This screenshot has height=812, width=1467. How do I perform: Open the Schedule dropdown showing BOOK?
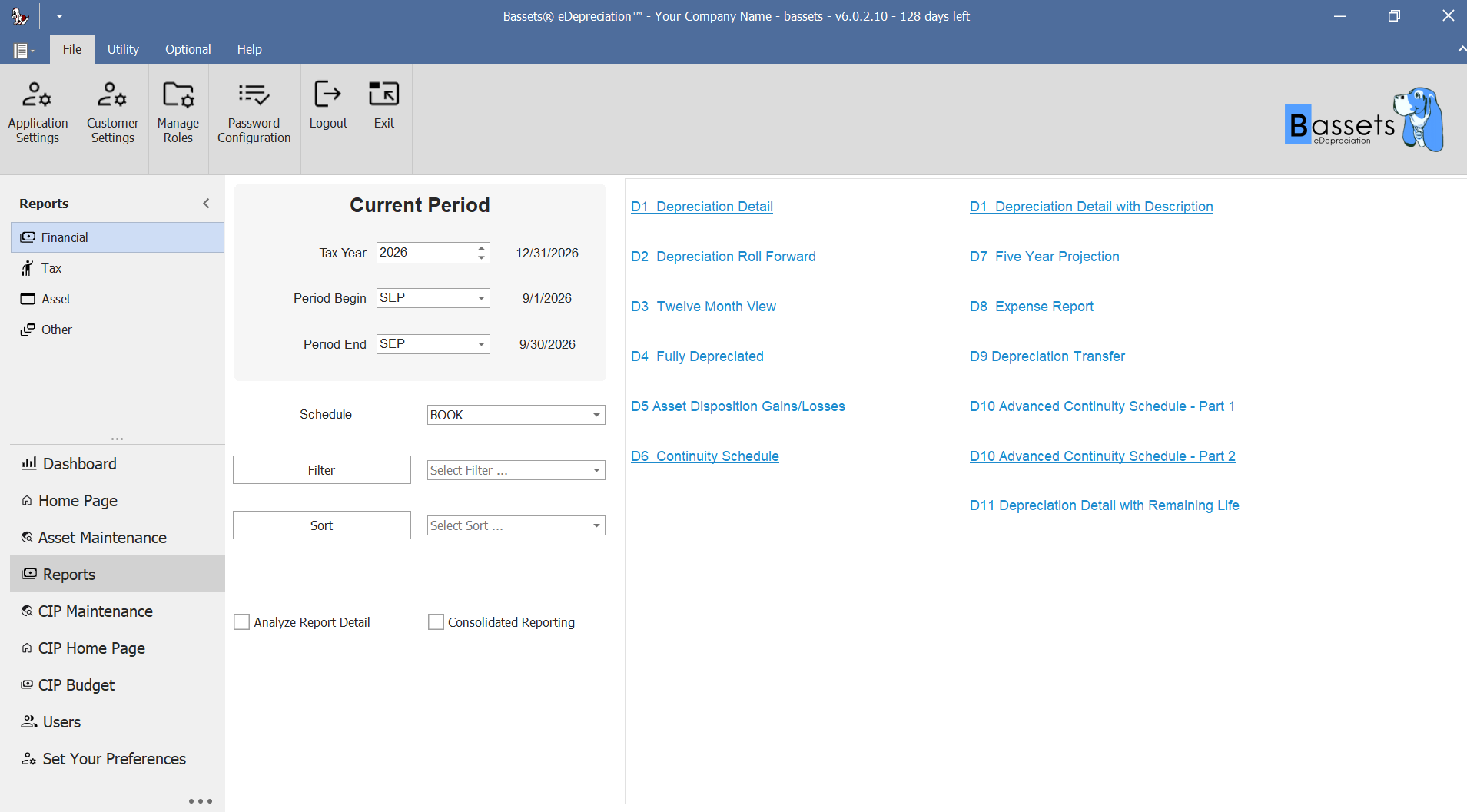click(x=596, y=415)
